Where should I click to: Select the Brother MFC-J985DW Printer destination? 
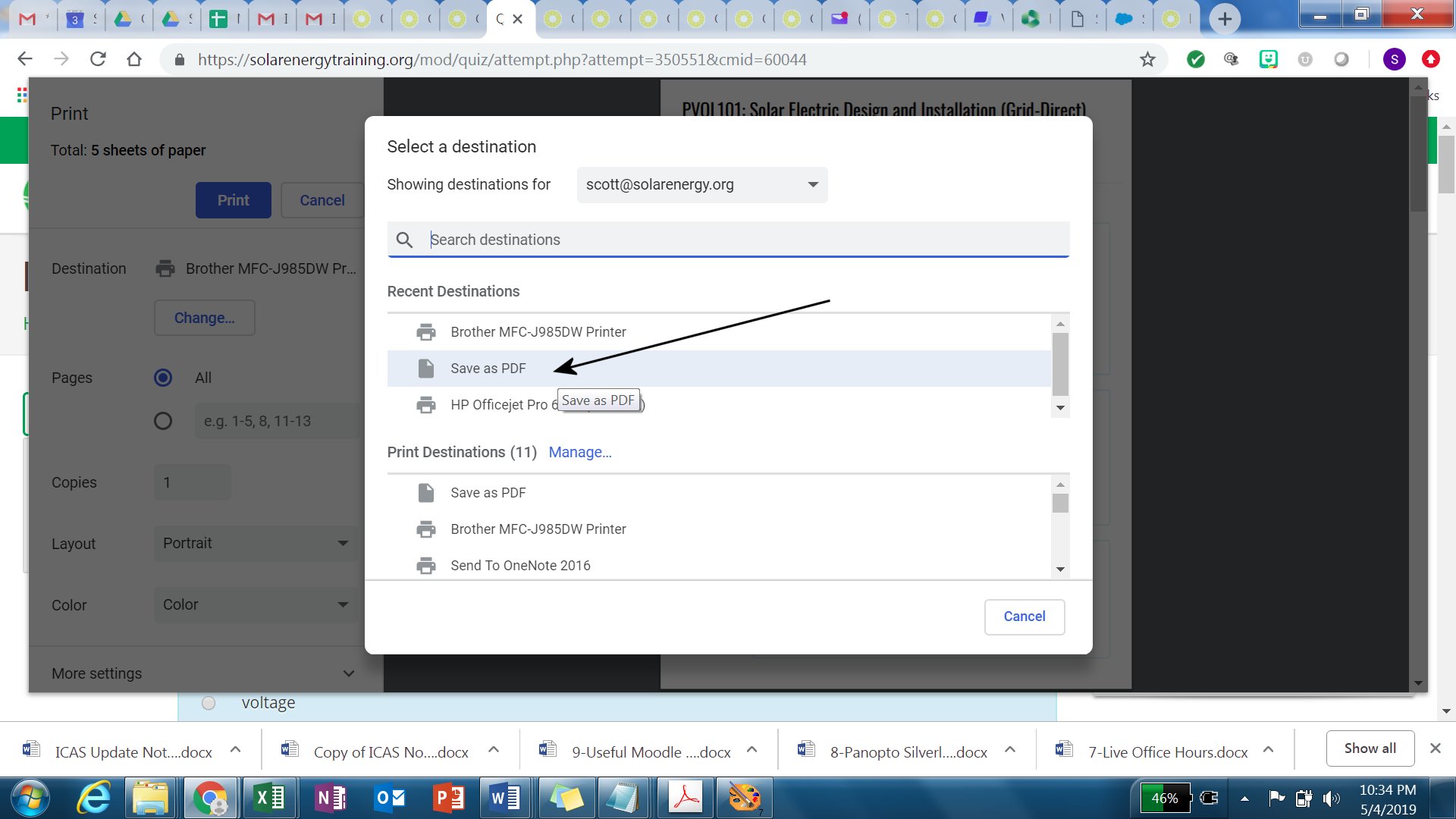tap(538, 331)
